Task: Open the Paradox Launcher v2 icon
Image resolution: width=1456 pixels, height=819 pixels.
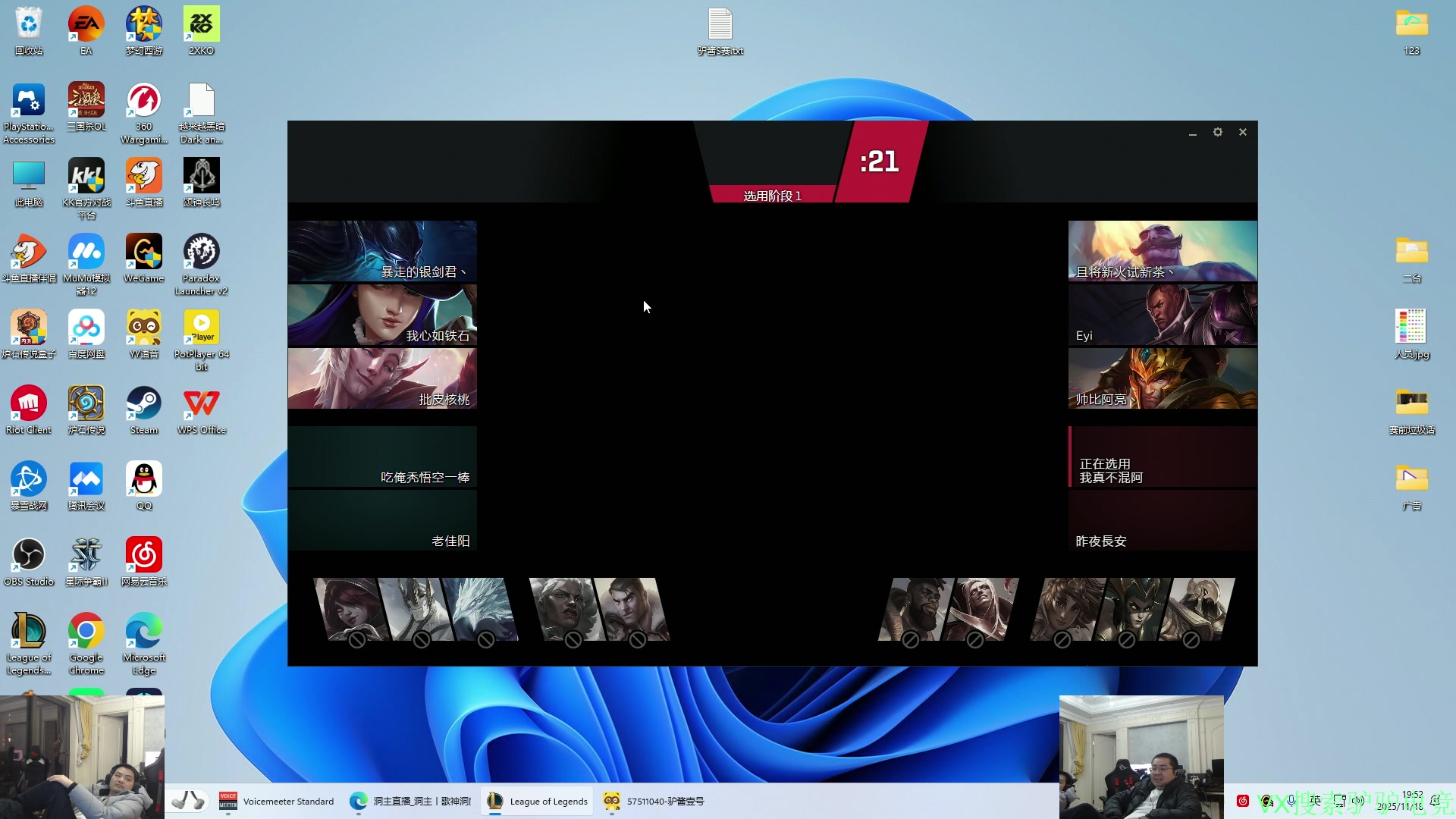Action: (201, 252)
